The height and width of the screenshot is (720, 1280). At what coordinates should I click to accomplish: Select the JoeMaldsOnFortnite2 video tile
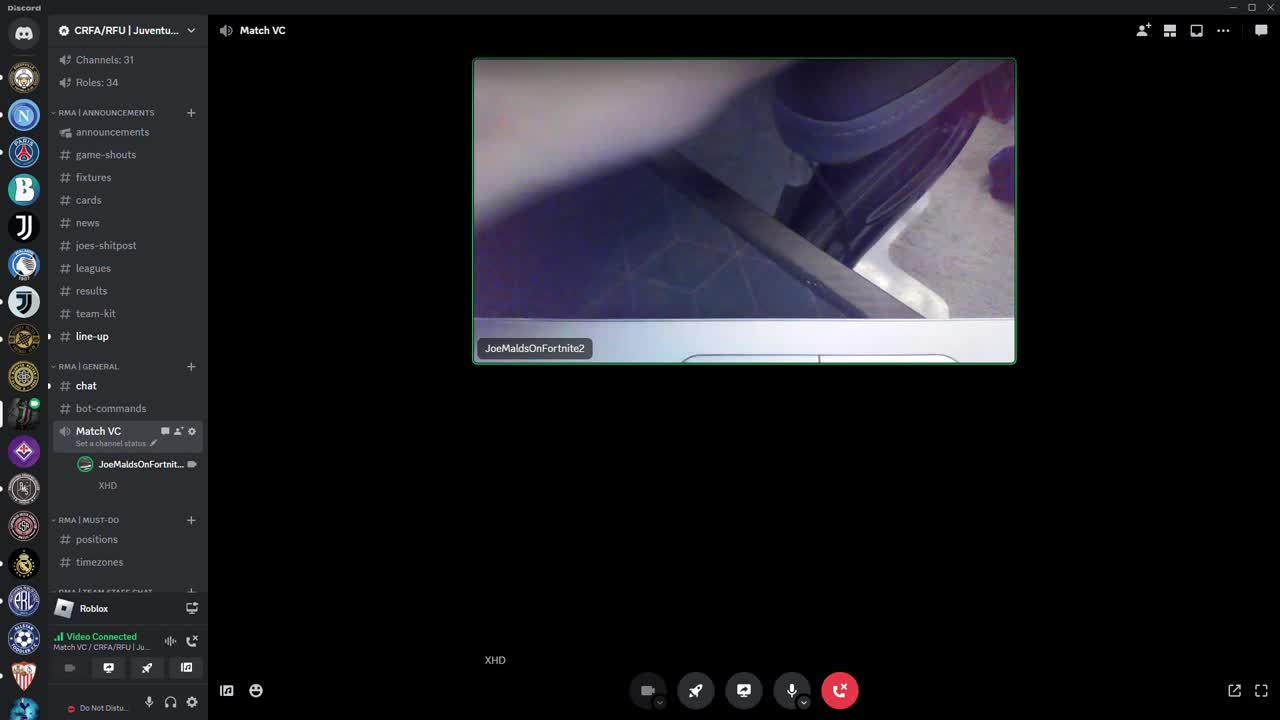[744, 210]
